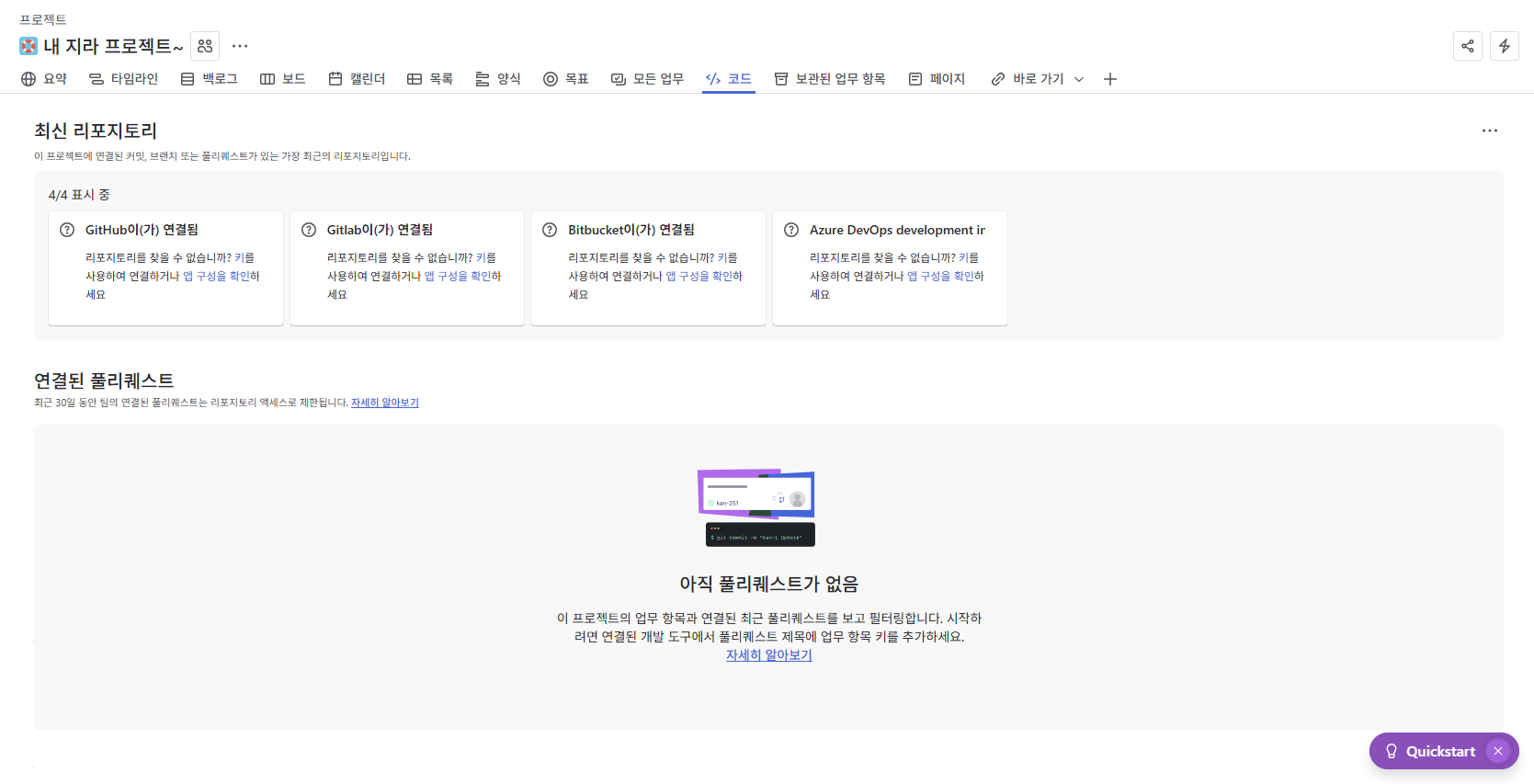Switch to the 목표 goals tab
The height and width of the screenshot is (784, 1534).
tap(566, 79)
